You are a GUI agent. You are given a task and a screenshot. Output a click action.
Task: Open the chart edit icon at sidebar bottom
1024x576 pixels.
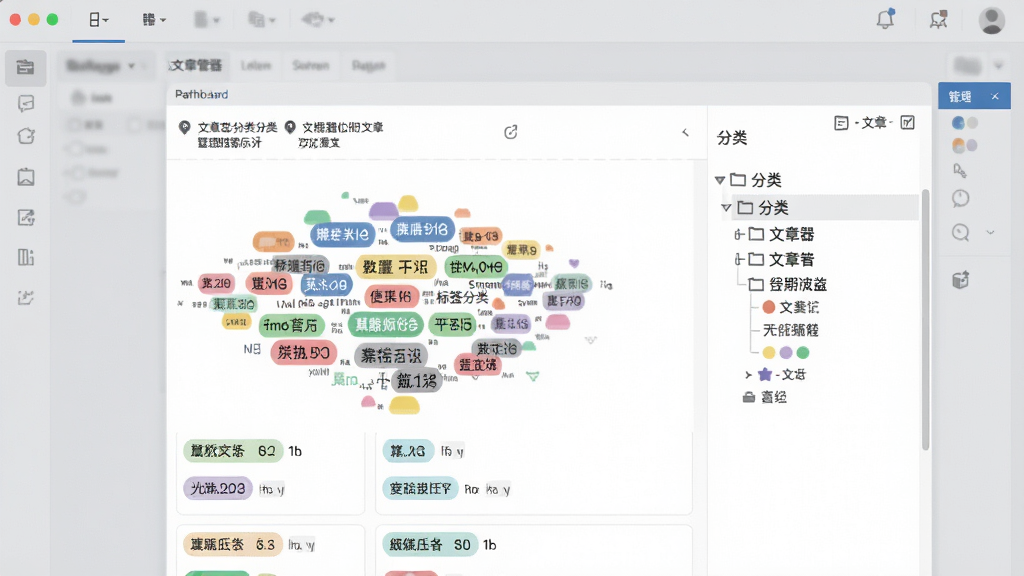[25, 298]
